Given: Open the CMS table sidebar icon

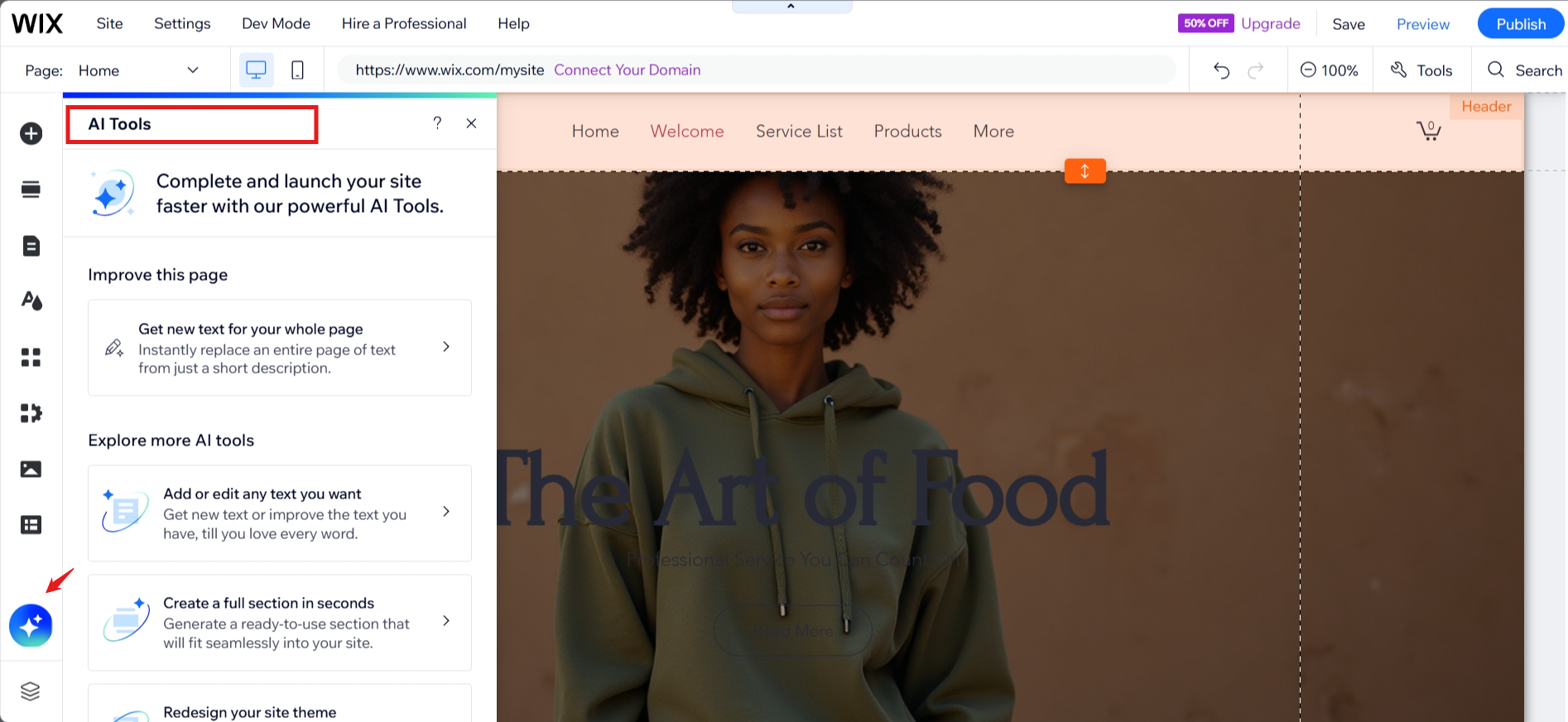Looking at the screenshot, I should point(31,525).
